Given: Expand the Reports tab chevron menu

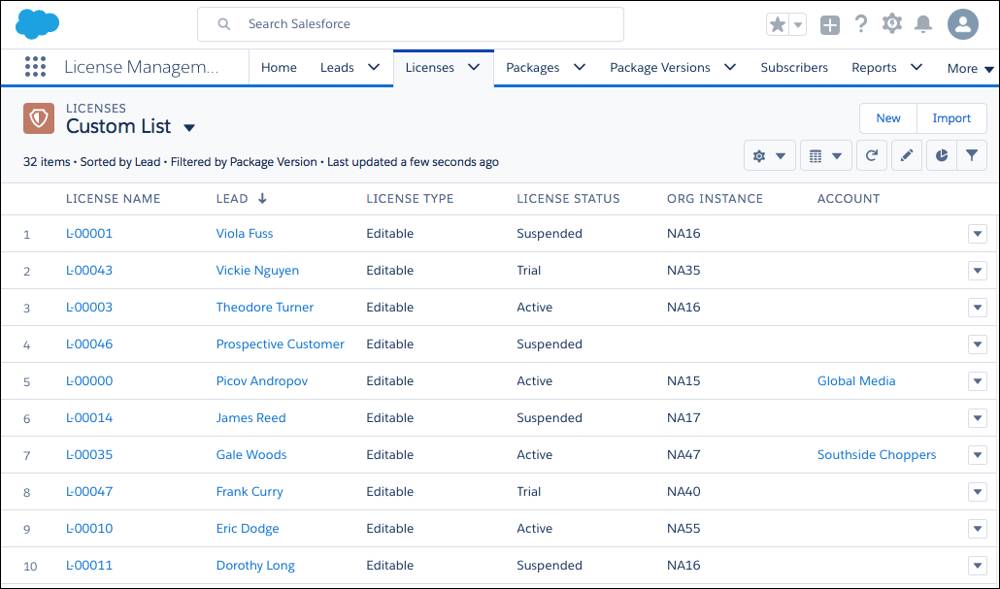Looking at the screenshot, I should click(916, 67).
